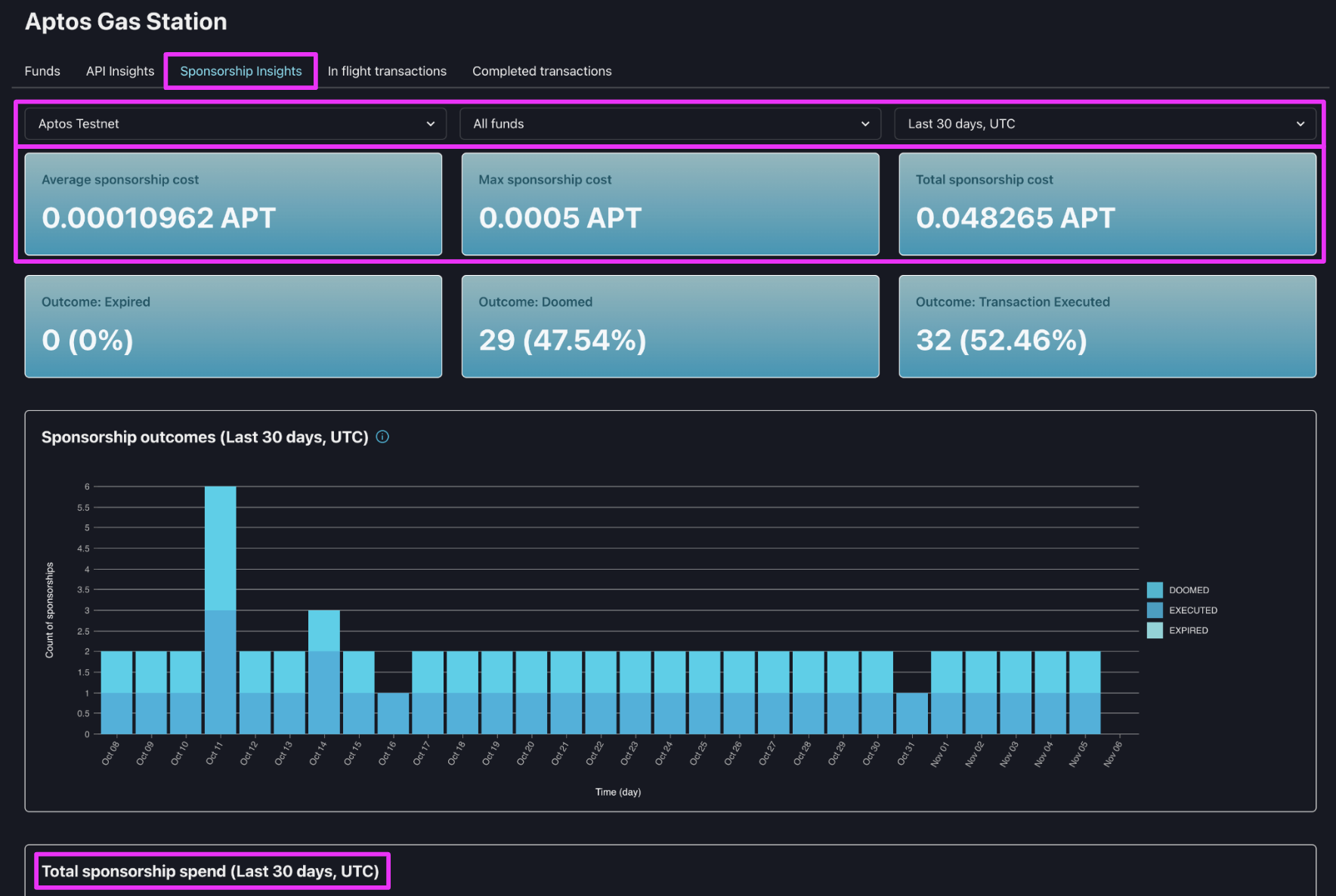Click the tall Oct 11 bar
The height and width of the screenshot is (896, 1336).
(x=221, y=610)
